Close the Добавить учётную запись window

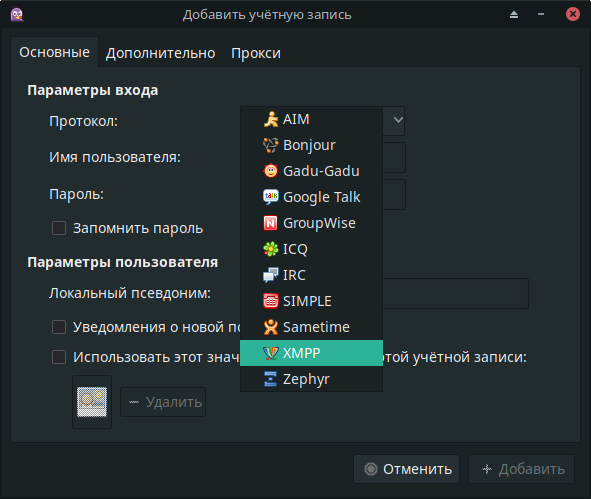coord(573,14)
